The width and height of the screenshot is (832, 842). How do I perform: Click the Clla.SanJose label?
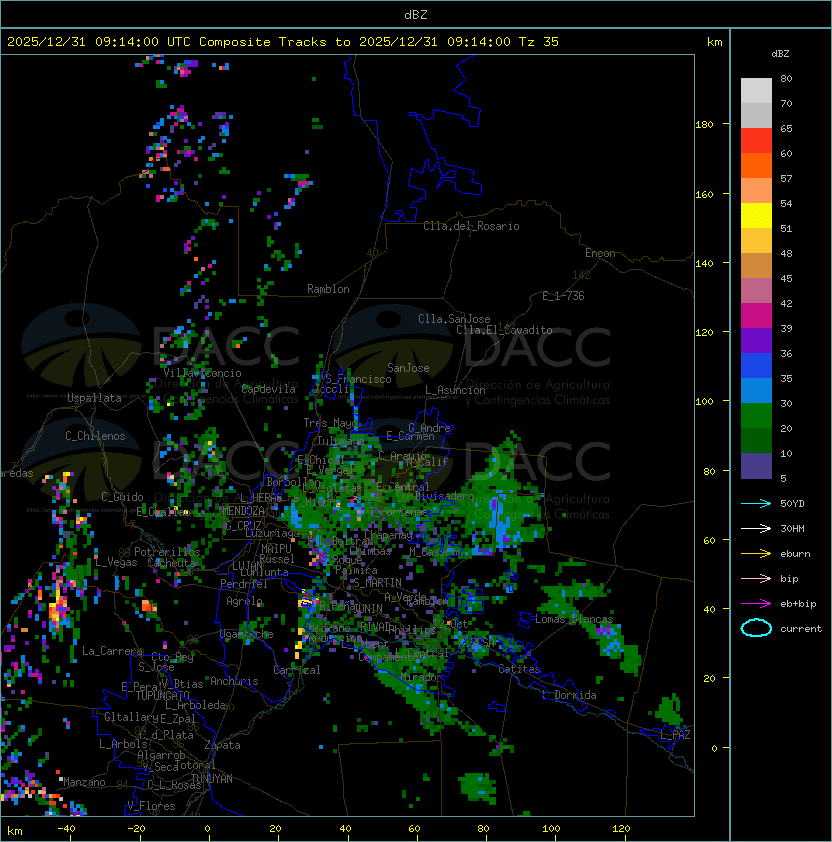pos(454,319)
